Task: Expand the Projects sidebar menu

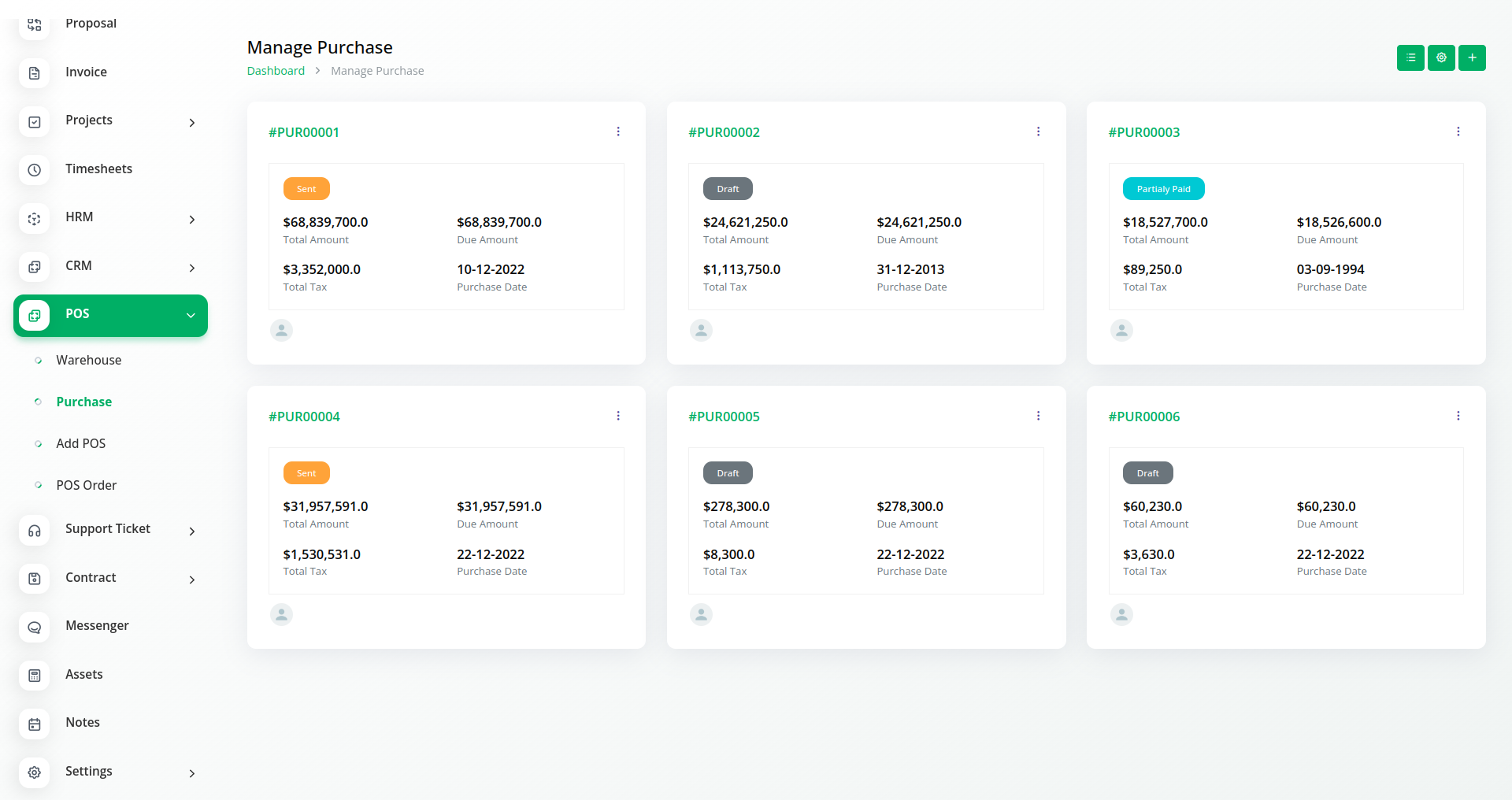Action: pyautogui.click(x=191, y=122)
